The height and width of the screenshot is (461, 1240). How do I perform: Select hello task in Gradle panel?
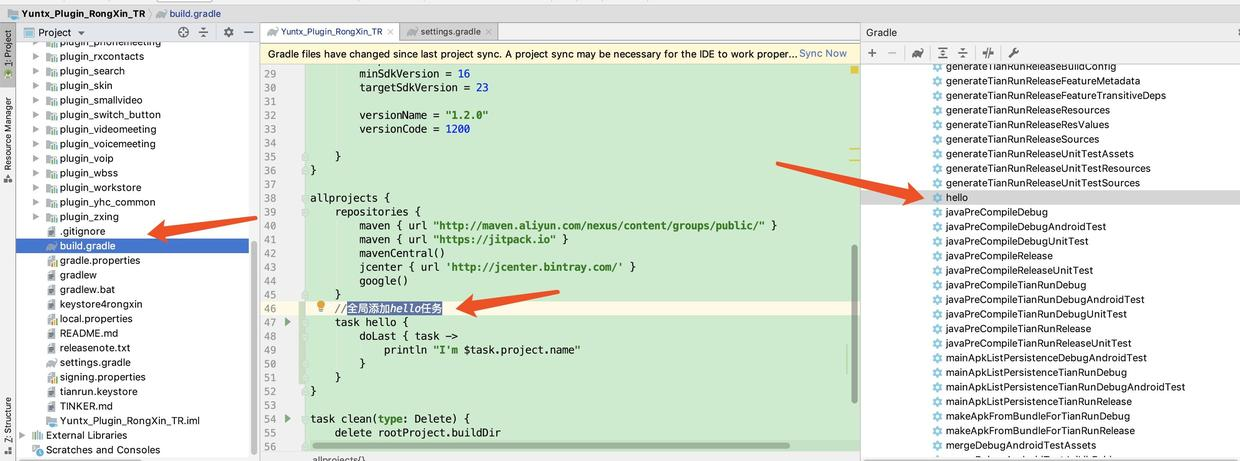click(957, 198)
